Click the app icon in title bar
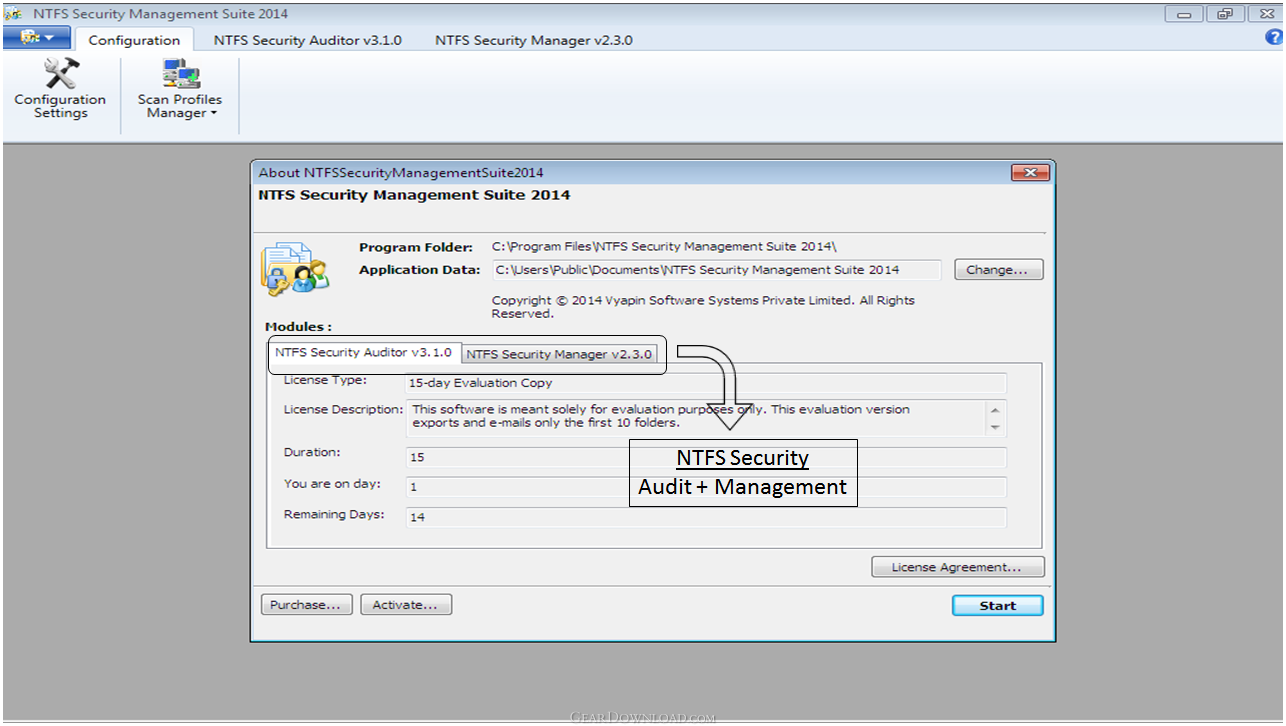Image resolution: width=1286 pixels, height=726 pixels. pyautogui.click(x=13, y=13)
